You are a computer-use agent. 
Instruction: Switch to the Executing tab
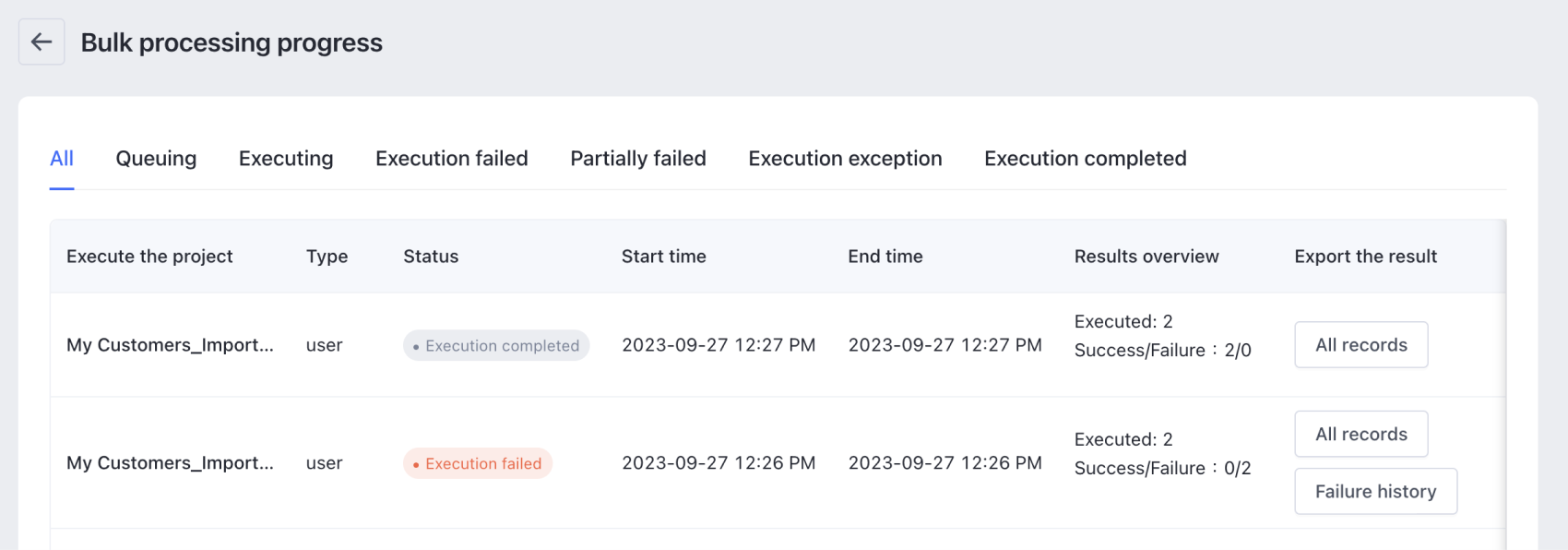[x=285, y=158]
